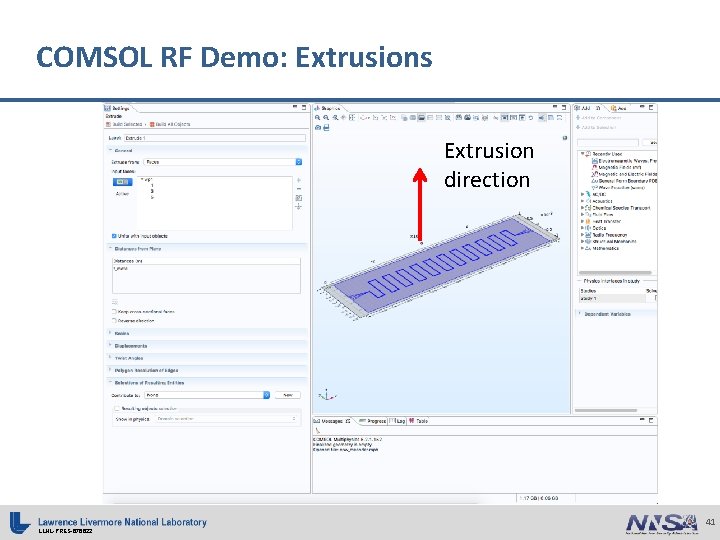The height and width of the screenshot is (540, 720).
Task: Go to the XY view in Graphics toolbar
Action: click(x=375, y=118)
